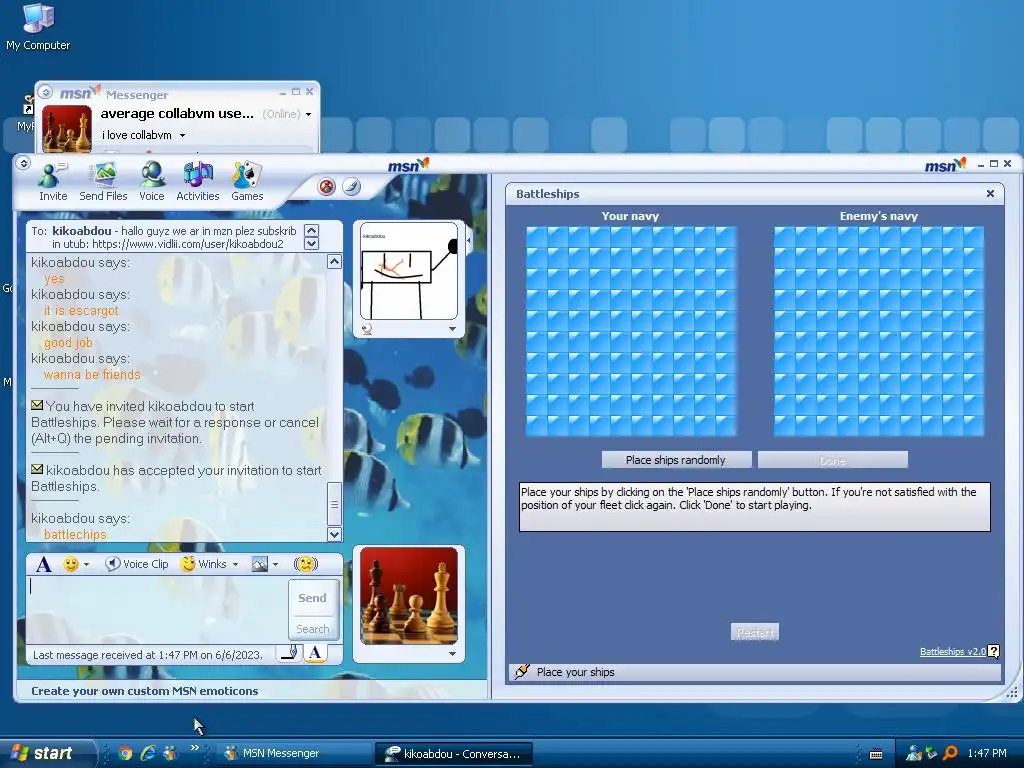1024x768 pixels.
Task: Click the on-screen keyboard taskbar icon
Action: [876, 754]
